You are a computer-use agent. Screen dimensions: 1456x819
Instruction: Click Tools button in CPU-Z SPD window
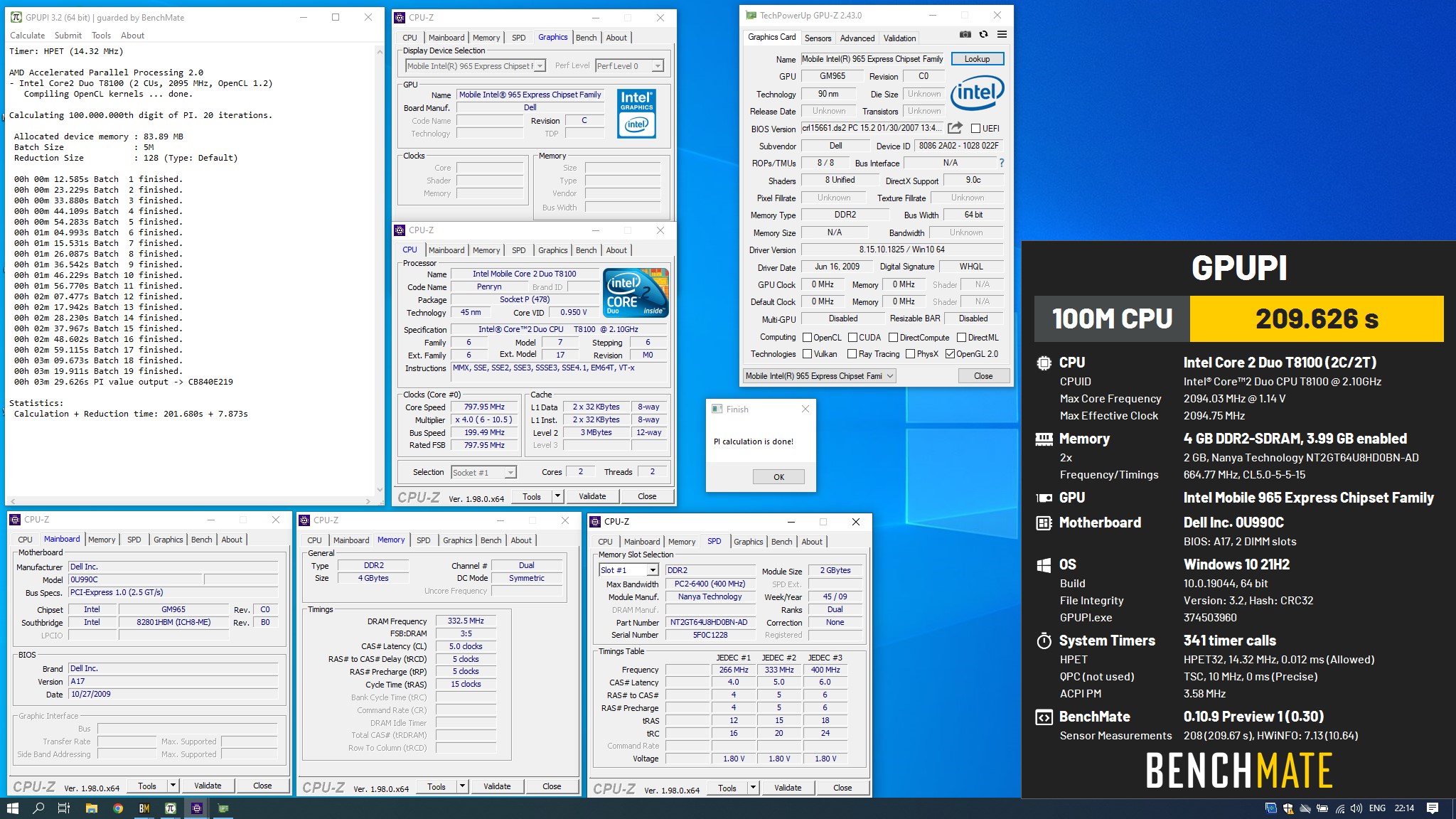pyautogui.click(x=727, y=788)
